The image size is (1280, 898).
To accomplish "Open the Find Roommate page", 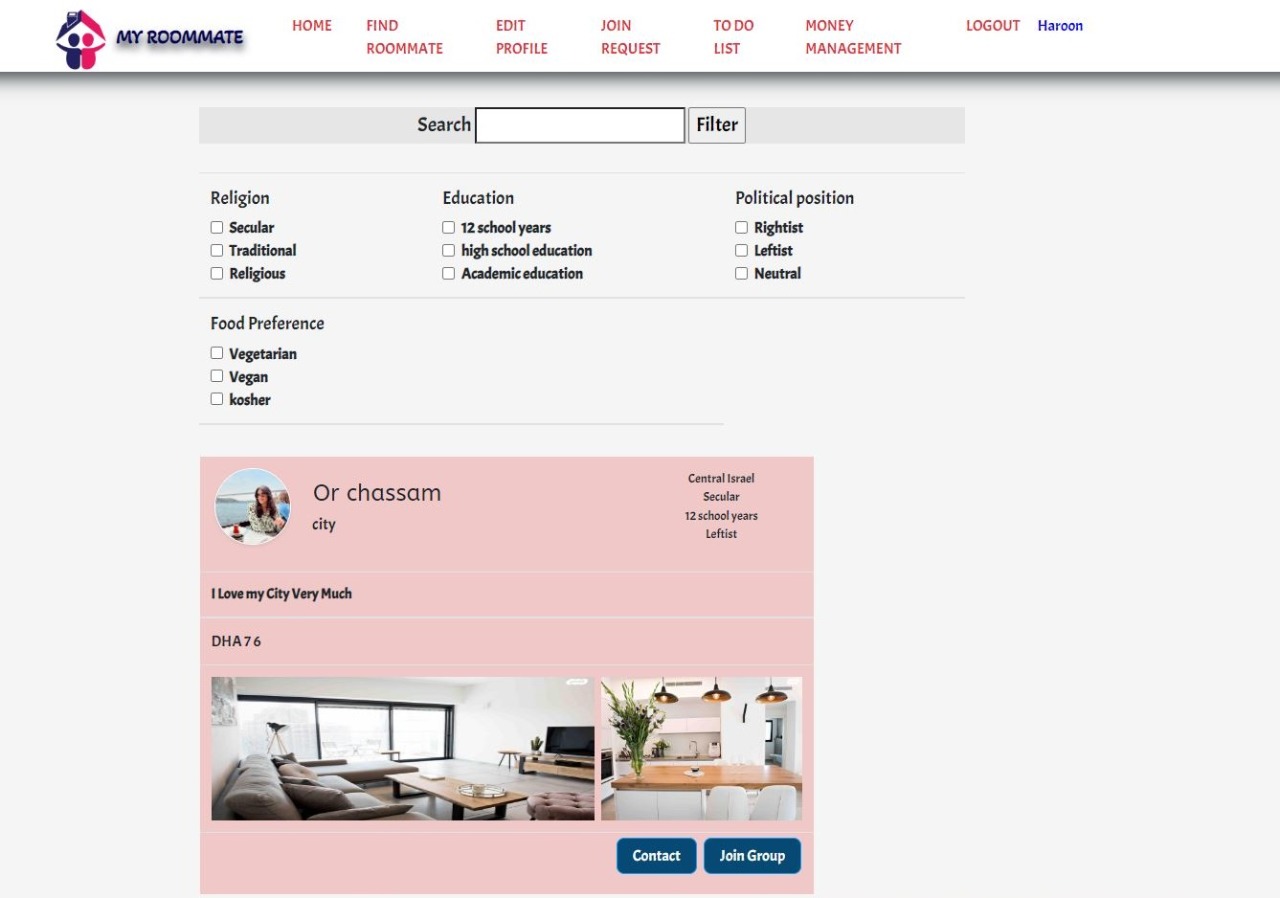I will [404, 37].
